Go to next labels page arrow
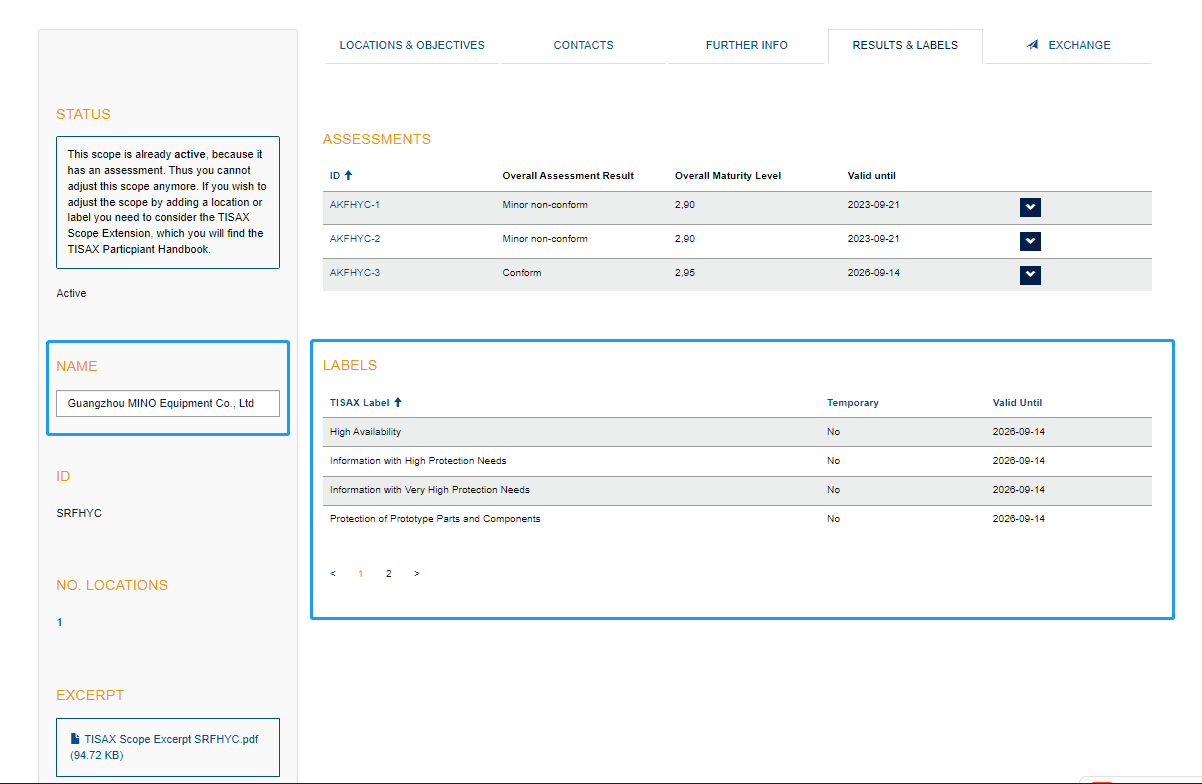The width and height of the screenshot is (1202, 784). pos(416,574)
